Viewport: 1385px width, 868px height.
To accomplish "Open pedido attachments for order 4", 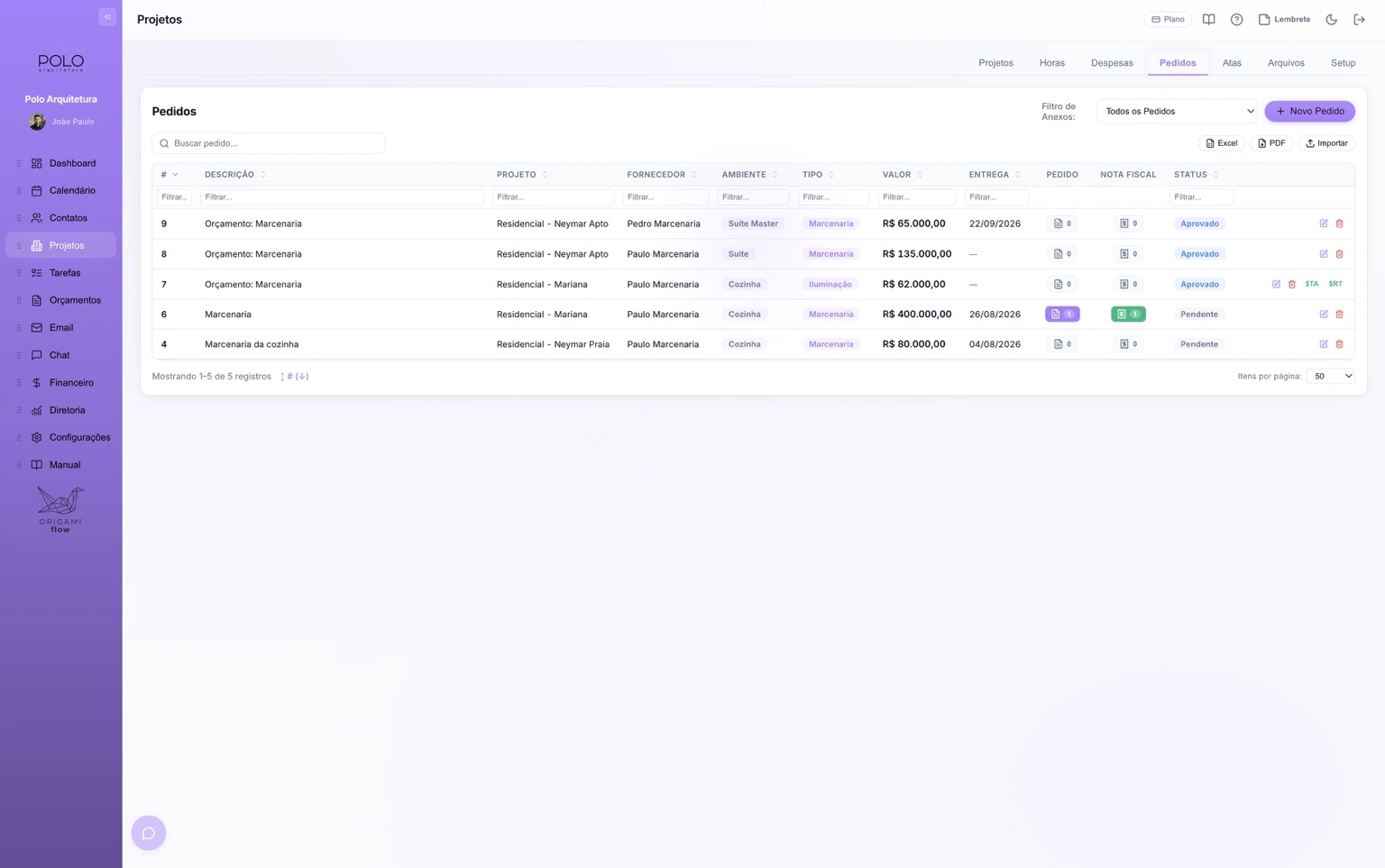I will (1062, 344).
